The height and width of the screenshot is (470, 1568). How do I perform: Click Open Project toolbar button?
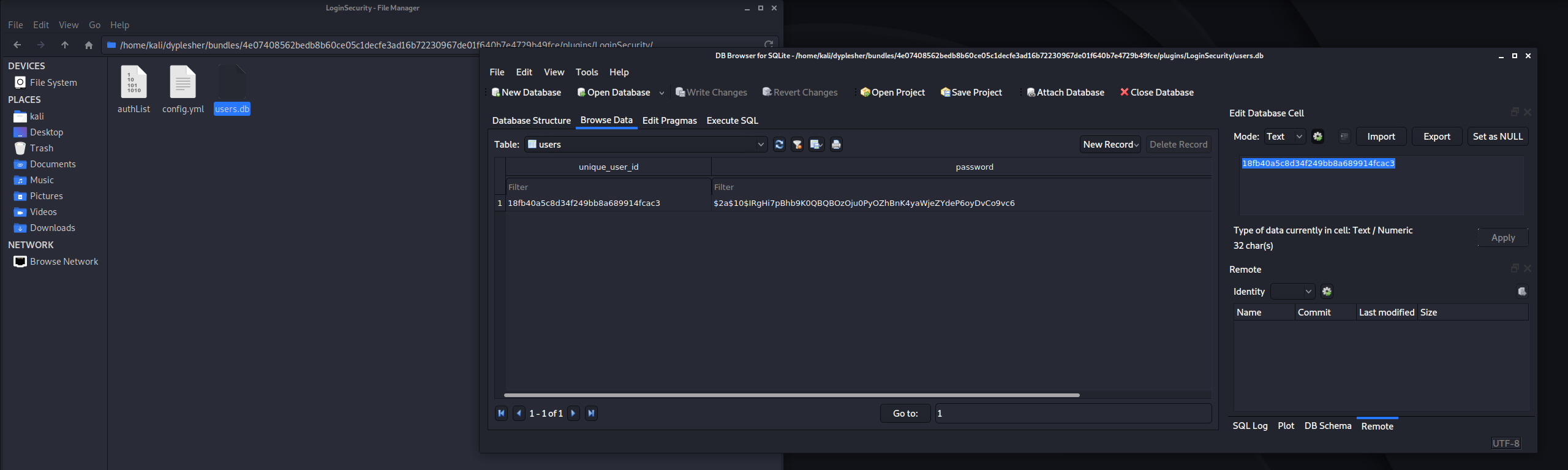click(893, 93)
